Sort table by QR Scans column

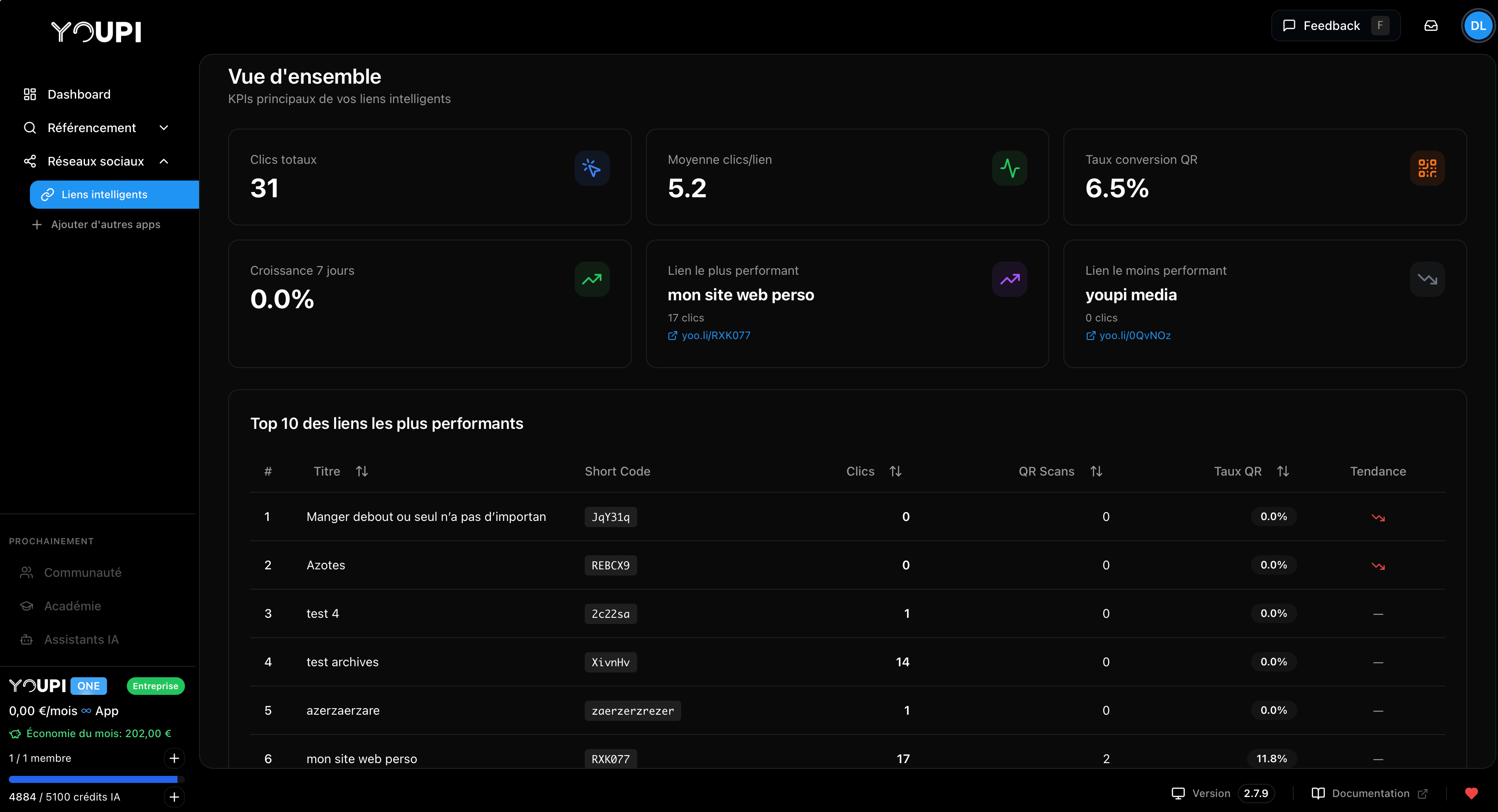1096,471
